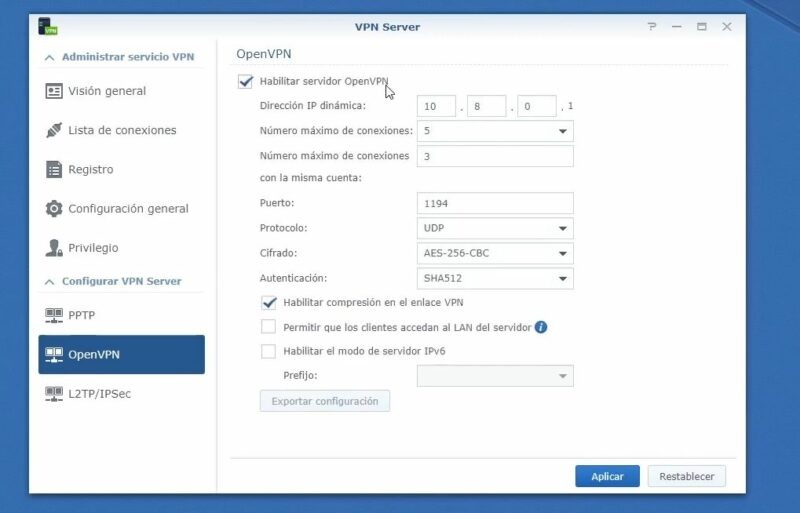Image resolution: width=800 pixels, height=513 pixels.
Task: Select PPTP configuration
Action: point(121,315)
